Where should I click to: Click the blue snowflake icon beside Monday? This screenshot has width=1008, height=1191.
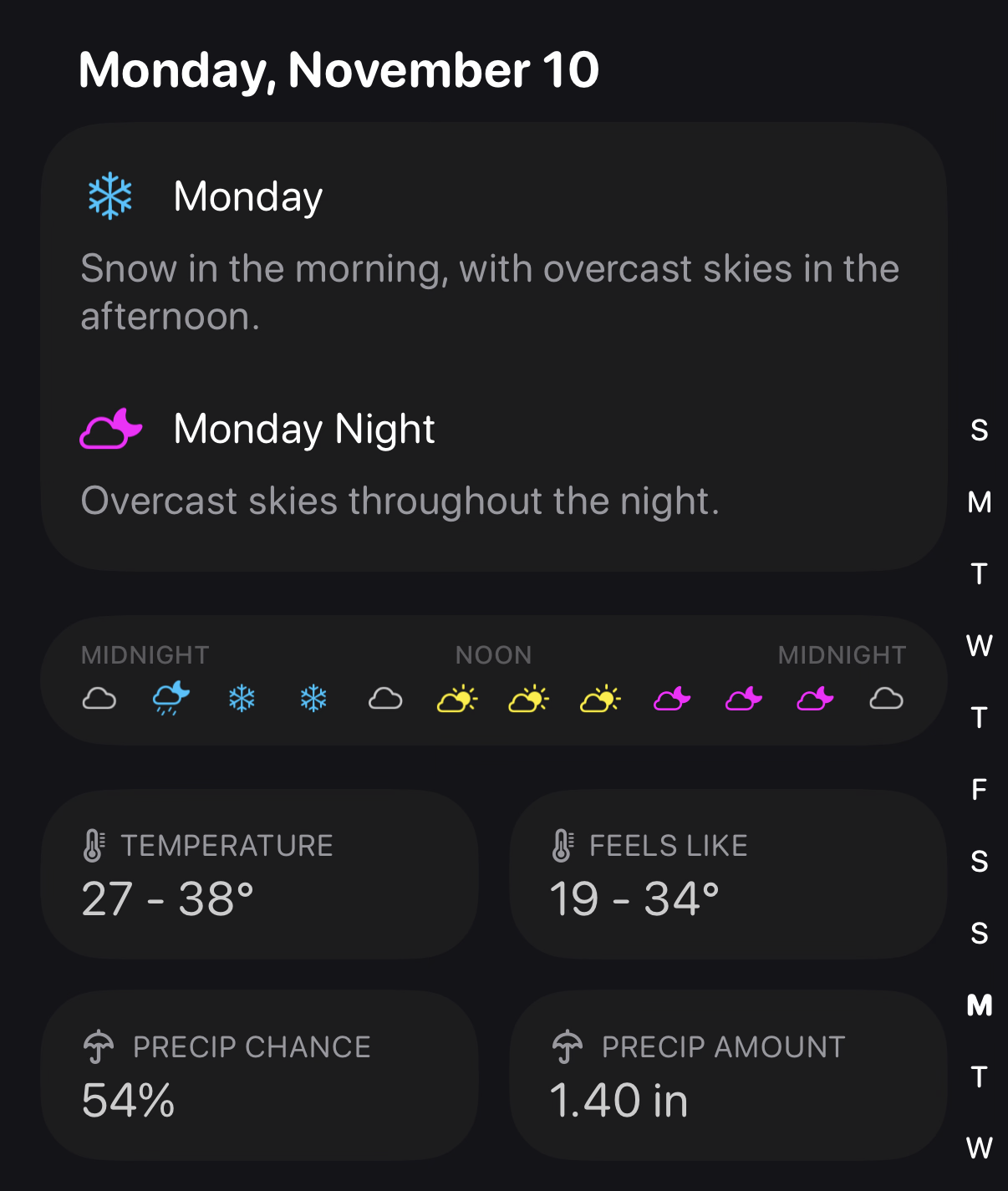click(110, 196)
